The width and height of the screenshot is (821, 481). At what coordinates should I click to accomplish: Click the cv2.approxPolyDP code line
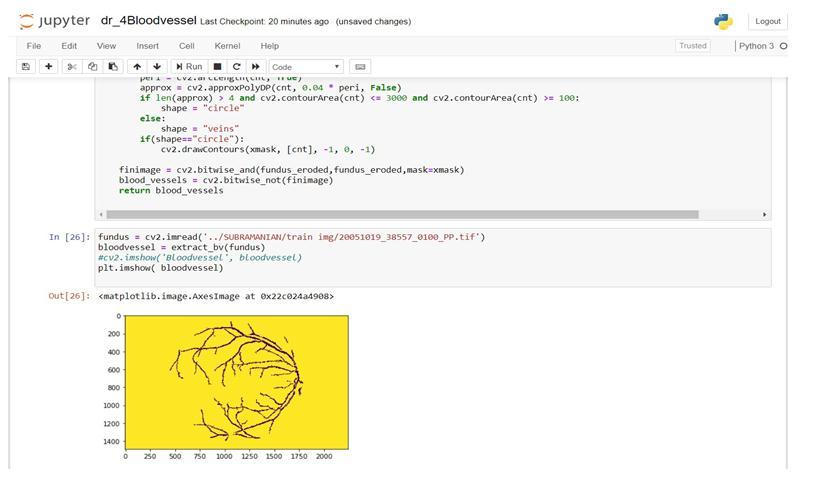click(x=271, y=87)
